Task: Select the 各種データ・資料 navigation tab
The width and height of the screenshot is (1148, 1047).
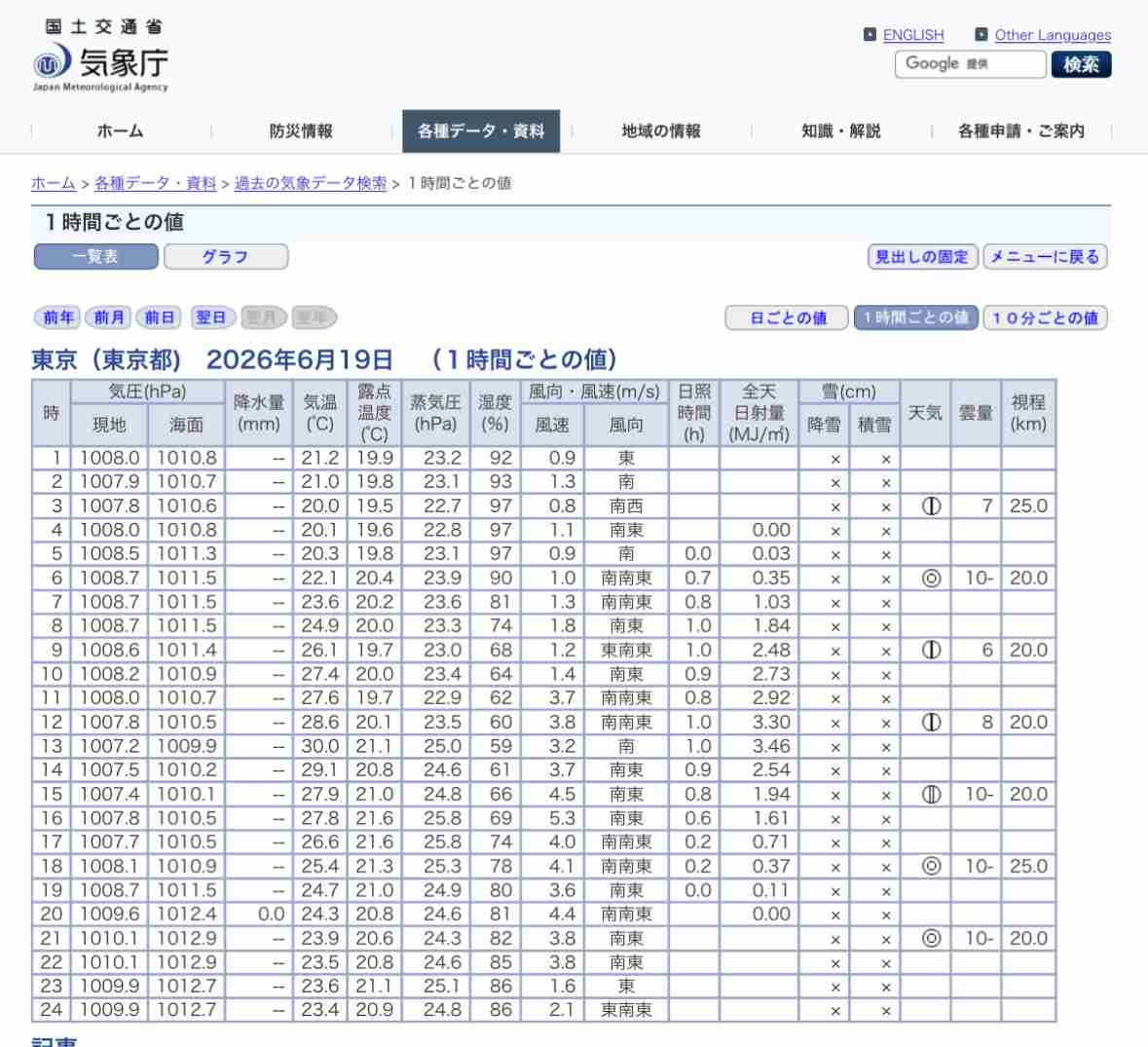Action: 481,131
